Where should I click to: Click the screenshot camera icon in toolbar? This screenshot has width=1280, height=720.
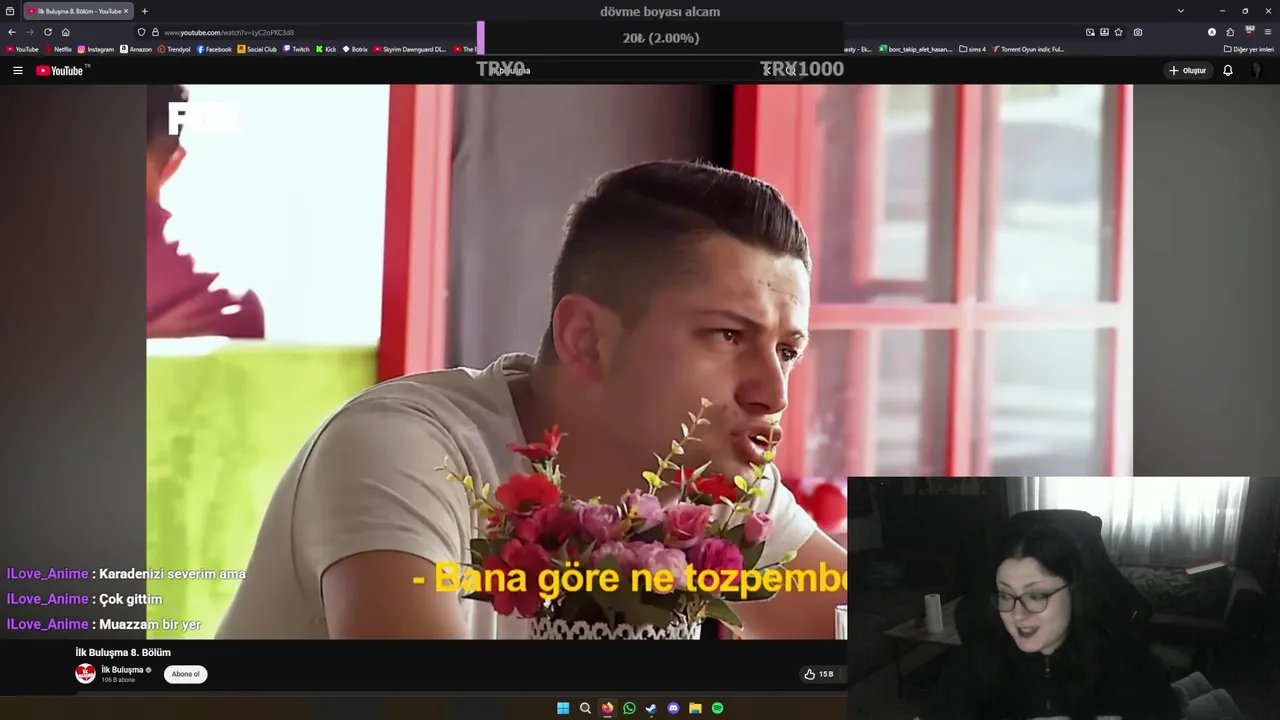[1138, 32]
